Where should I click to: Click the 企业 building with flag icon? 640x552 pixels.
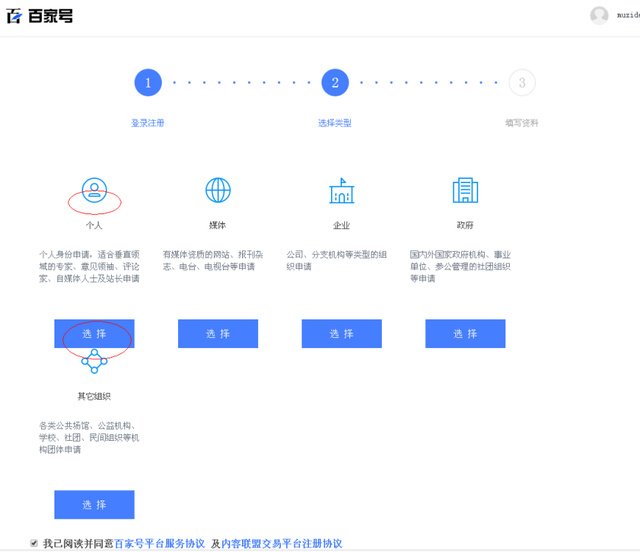(x=342, y=190)
